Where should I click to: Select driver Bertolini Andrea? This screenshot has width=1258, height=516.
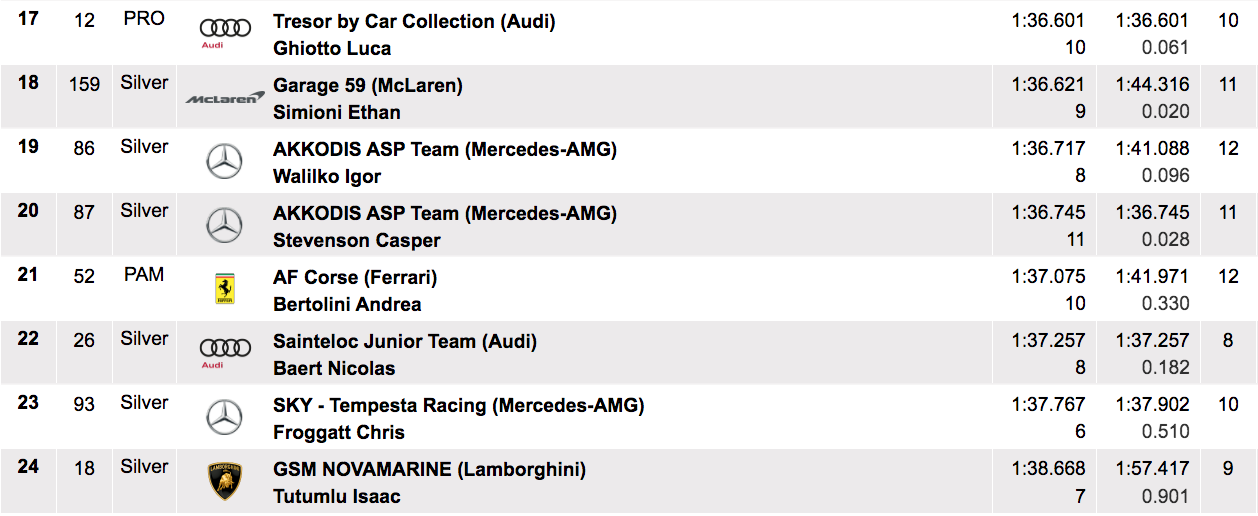click(347, 304)
